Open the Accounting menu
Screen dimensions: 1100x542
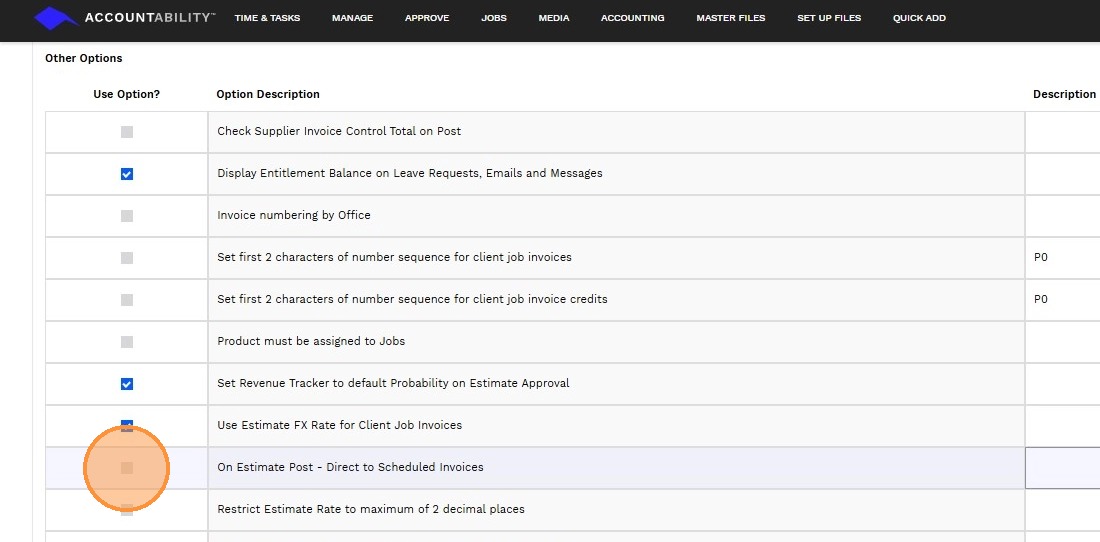(x=633, y=18)
